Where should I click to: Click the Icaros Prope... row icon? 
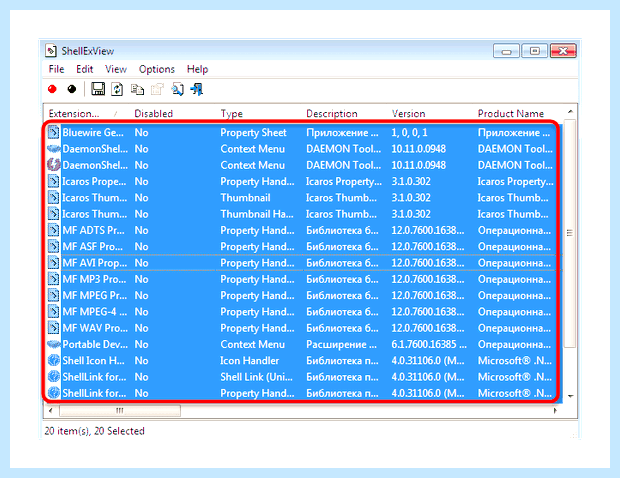click(53, 181)
